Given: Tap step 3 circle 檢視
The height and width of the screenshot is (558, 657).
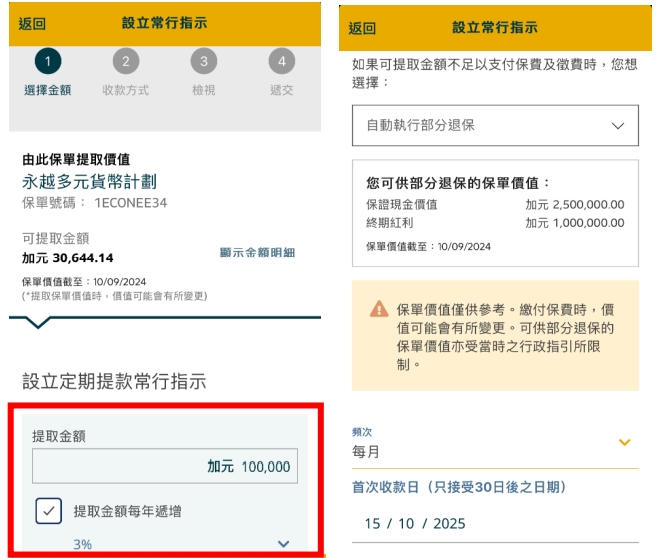Looking at the screenshot, I should click(203, 62).
